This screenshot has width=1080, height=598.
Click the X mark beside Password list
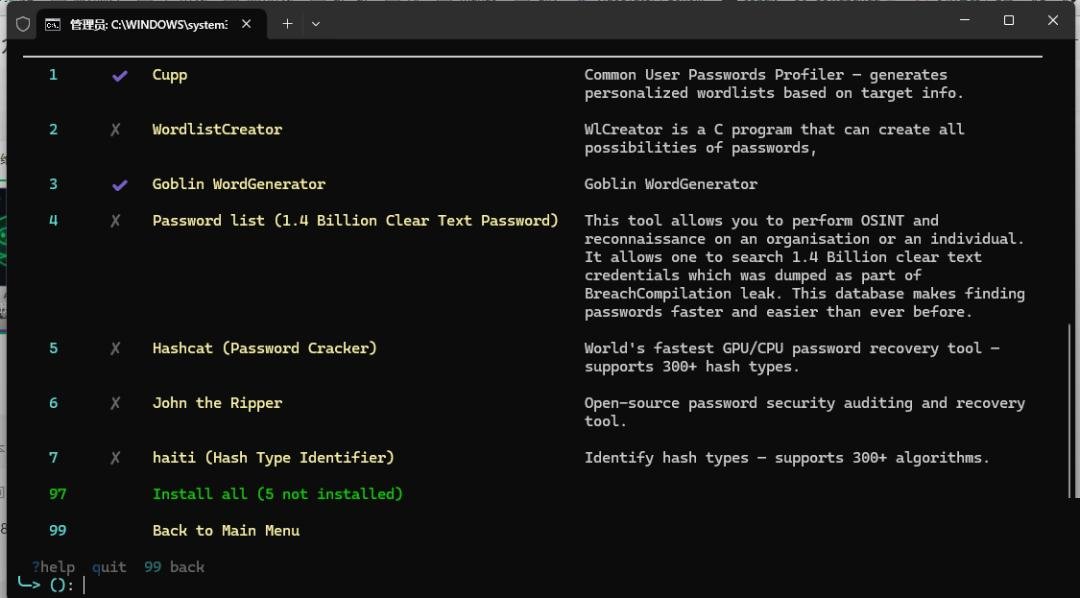click(x=115, y=220)
